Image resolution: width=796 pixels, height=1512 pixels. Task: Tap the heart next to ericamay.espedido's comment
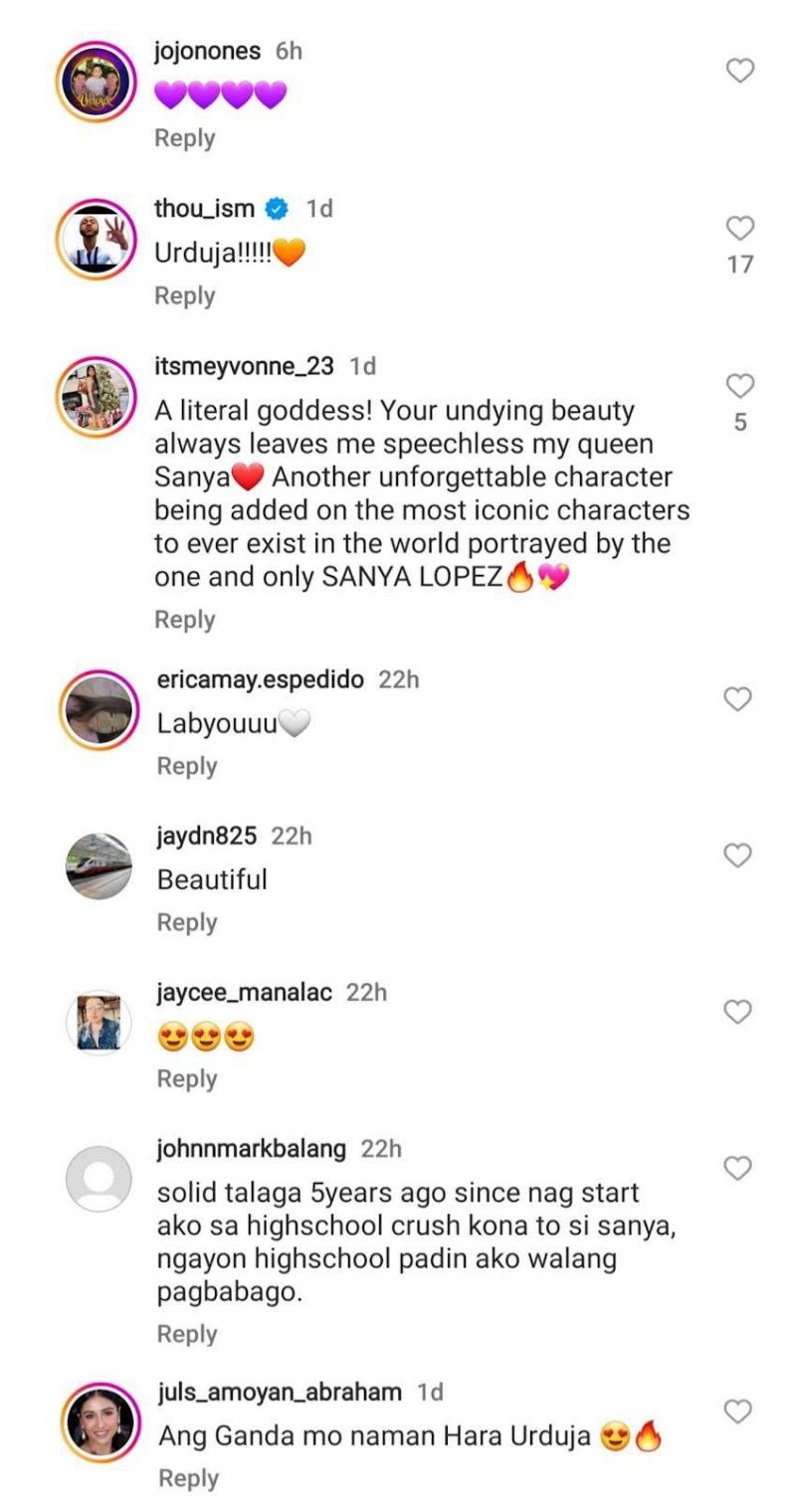[x=736, y=699]
